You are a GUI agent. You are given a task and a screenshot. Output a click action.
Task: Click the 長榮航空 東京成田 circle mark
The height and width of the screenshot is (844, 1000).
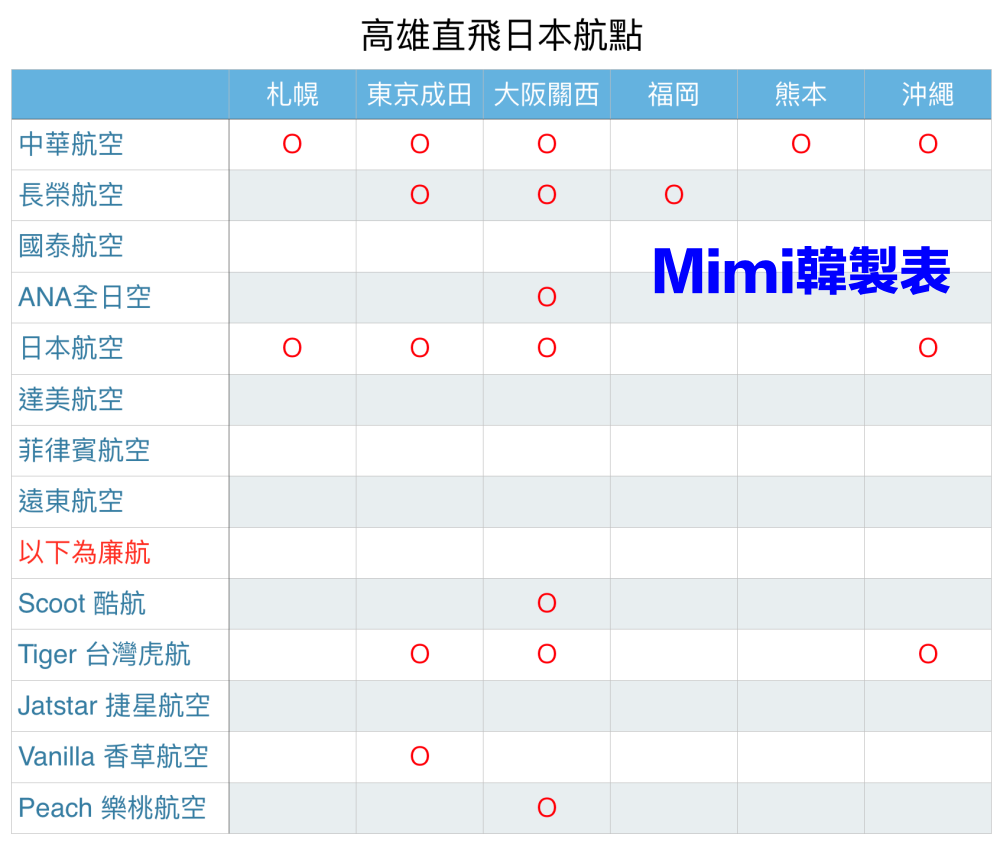(420, 195)
